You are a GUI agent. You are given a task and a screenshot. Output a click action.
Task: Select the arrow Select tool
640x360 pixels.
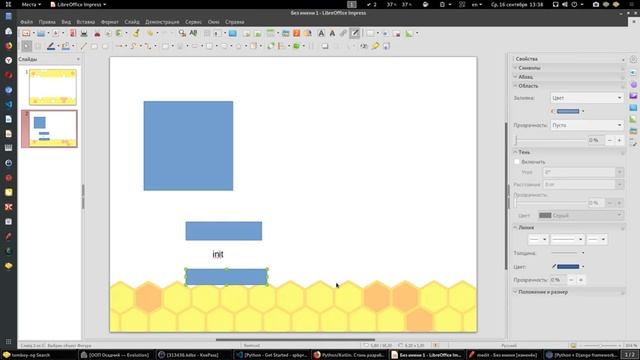click(x=26, y=46)
